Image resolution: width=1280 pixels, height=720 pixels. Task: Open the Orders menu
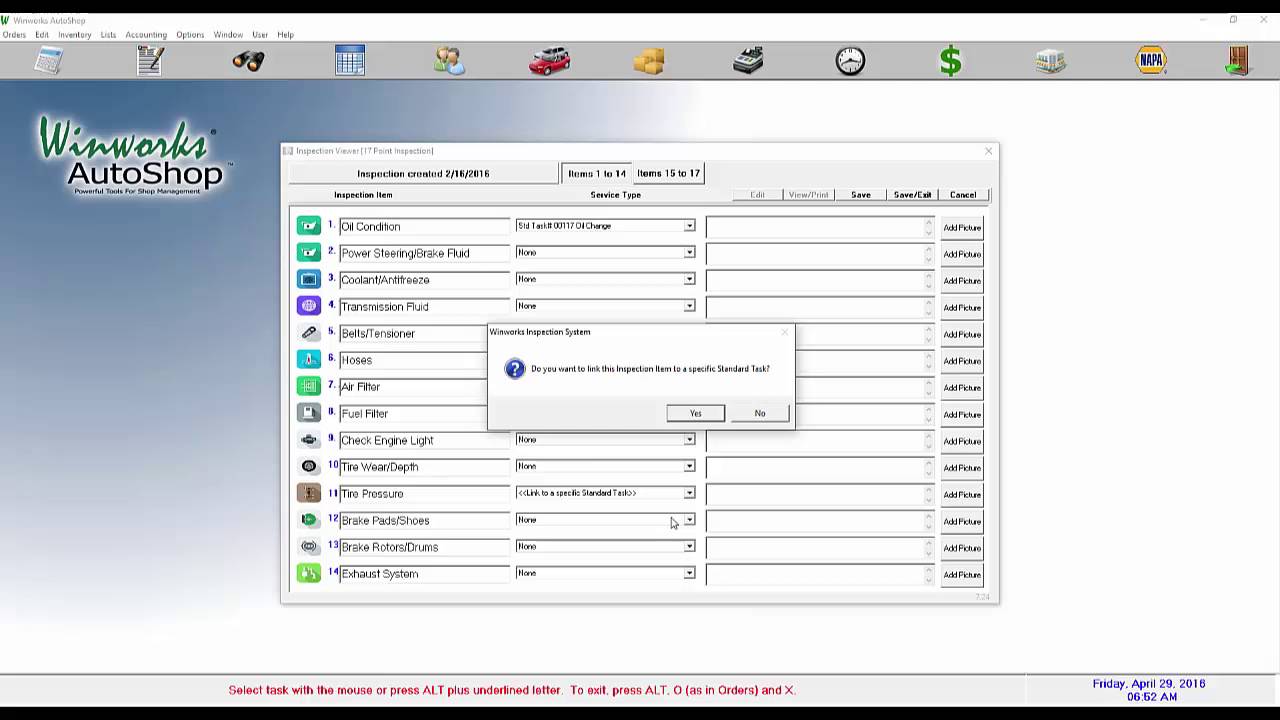coord(14,35)
